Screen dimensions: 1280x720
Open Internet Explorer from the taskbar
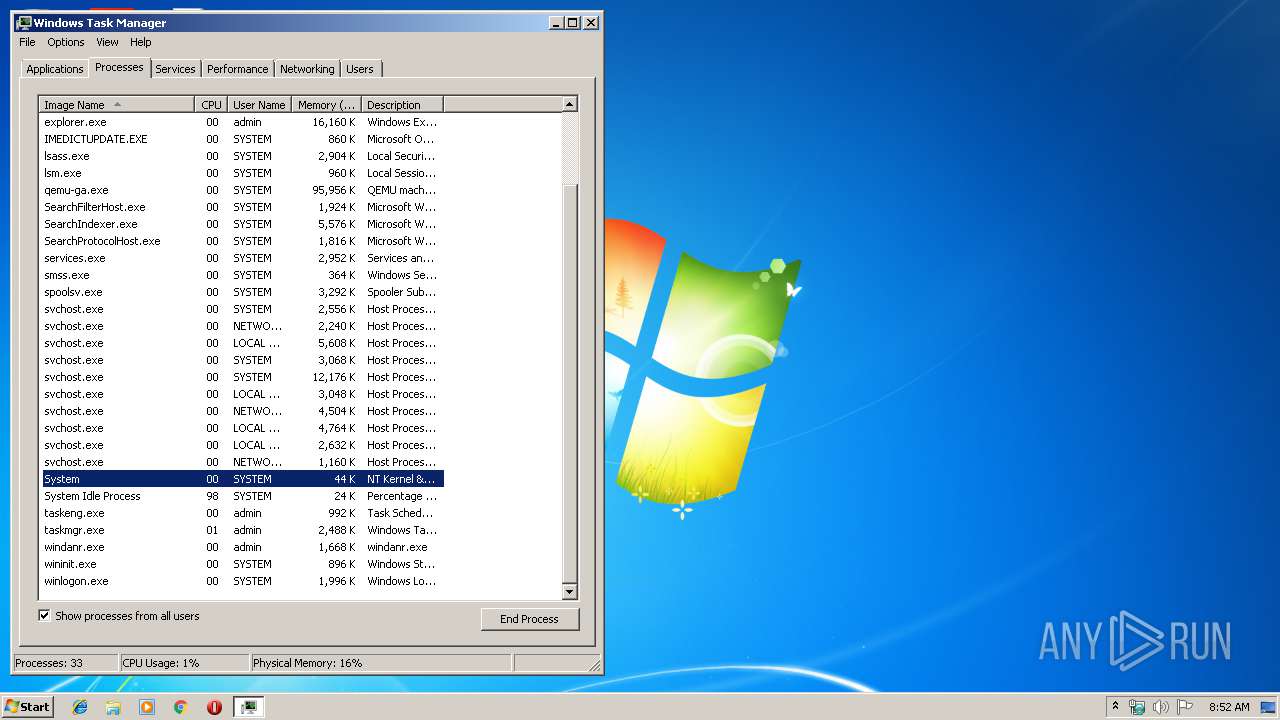(x=80, y=707)
